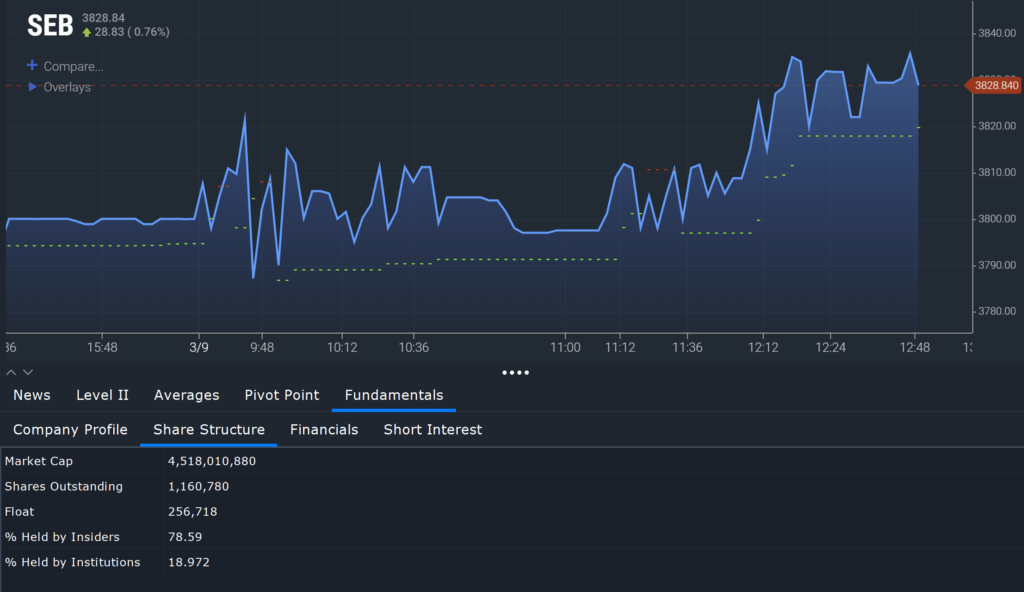The width and height of the screenshot is (1024, 592).
Task: Click the down chevron to expand the panel
Action: (x=27, y=371)
